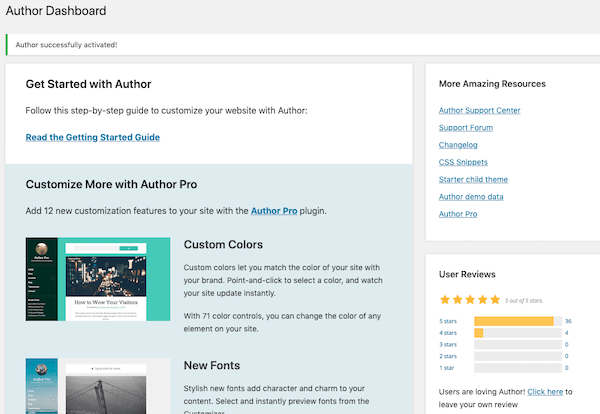Click the User Reviews heading
This screenshot has height=414, width=600.
[x=467, y=274]
